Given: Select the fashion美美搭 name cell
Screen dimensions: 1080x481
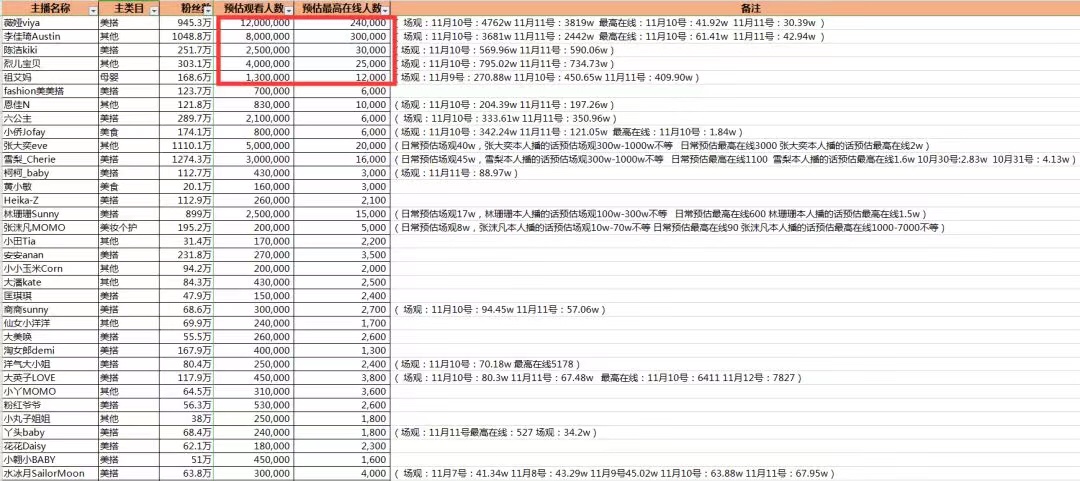Looking at the screenshot, I should point(50,91).
